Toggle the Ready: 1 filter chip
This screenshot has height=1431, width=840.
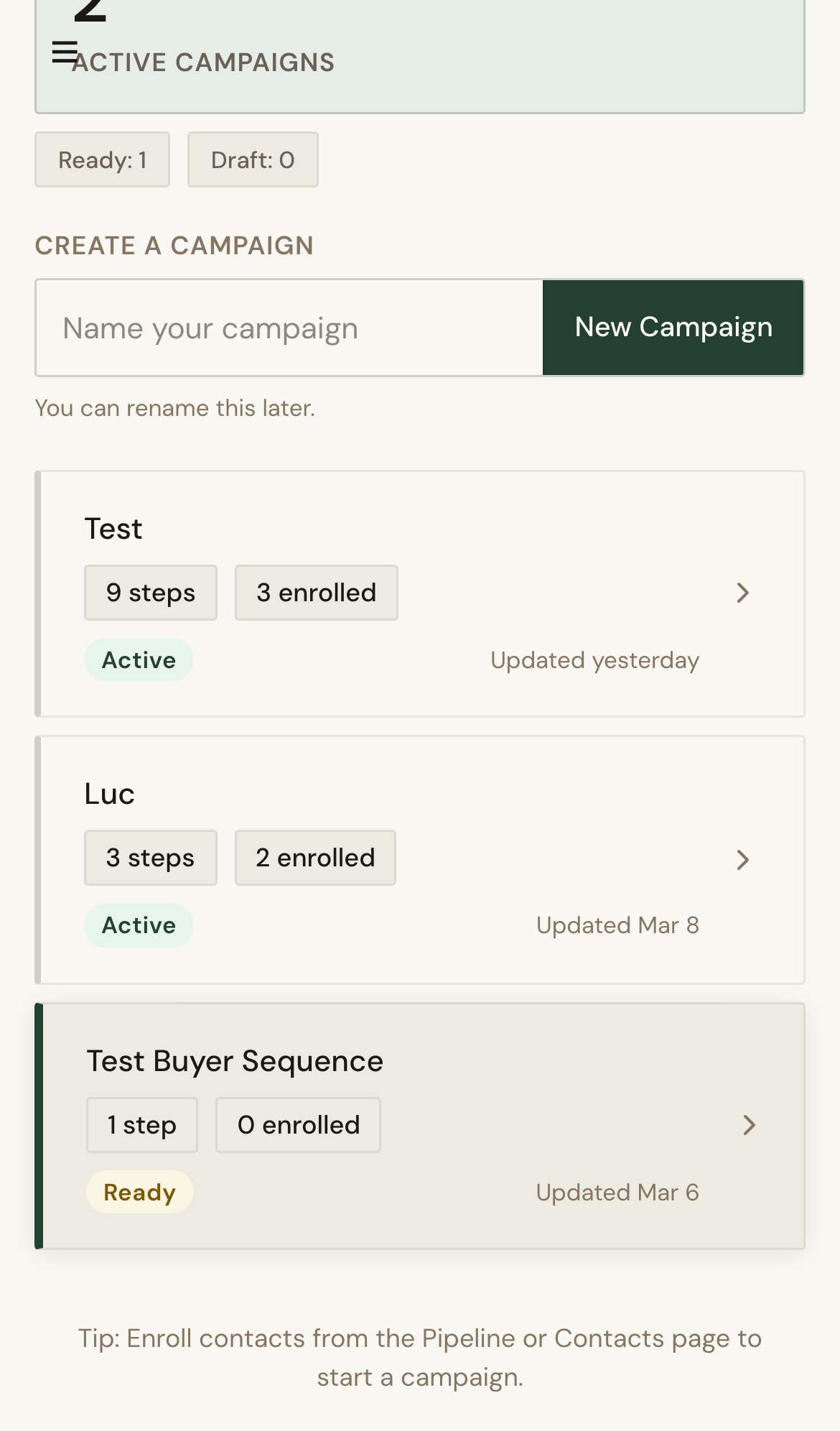tap(102, 159)
